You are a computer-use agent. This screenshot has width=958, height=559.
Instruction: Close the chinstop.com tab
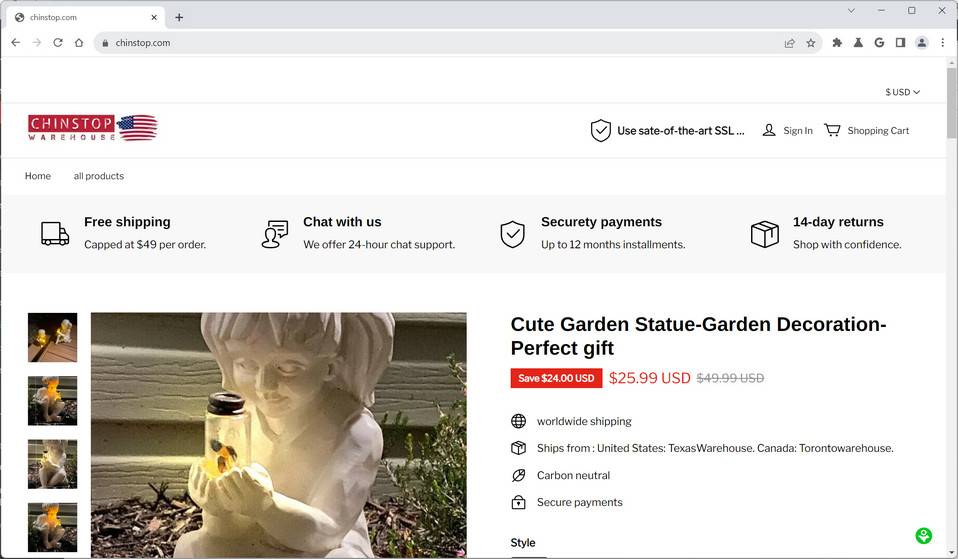pos(154,17)
